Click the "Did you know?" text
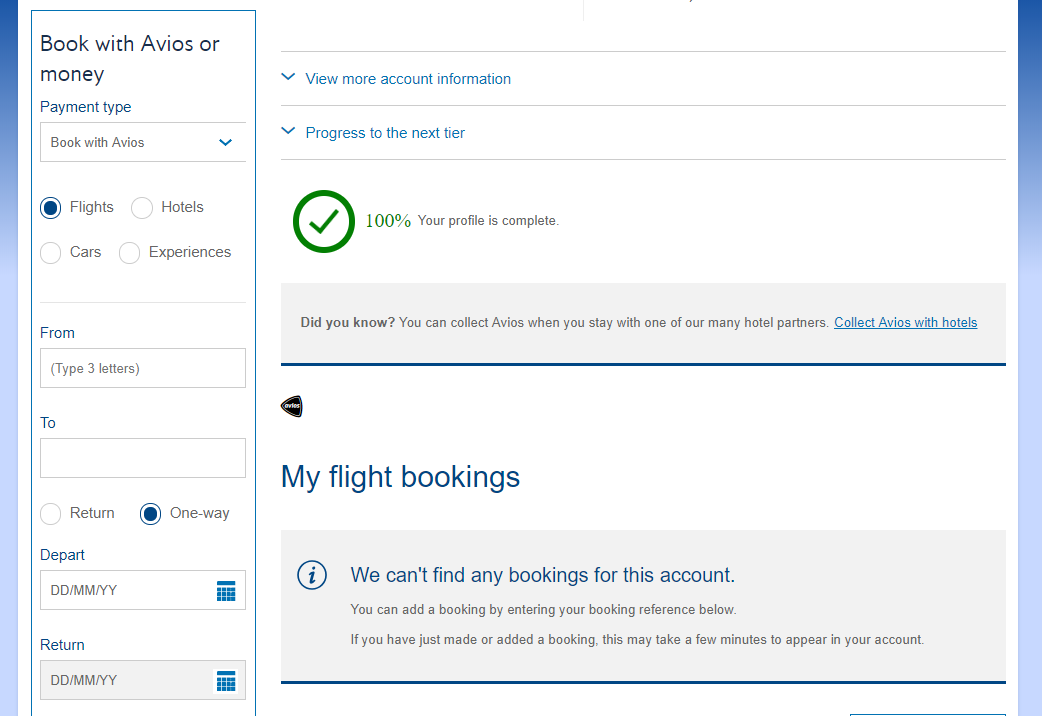Image resolution: width=1042 pixels, height=716 pixels. pos(348,322)
